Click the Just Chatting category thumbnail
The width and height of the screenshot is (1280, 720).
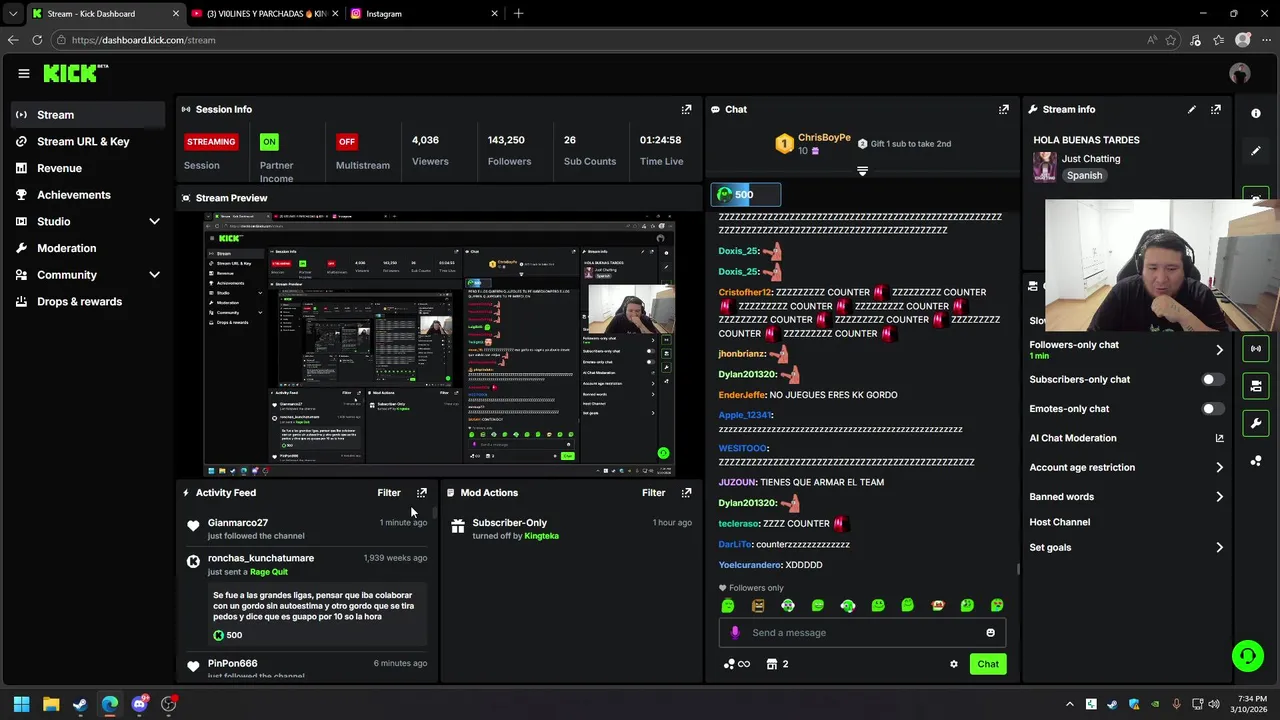pyautogui.click(x=1045, y=167)
